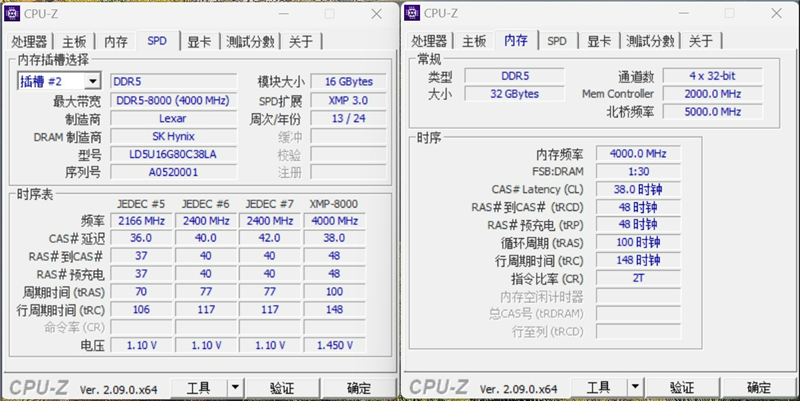Switch to SPD tab in right window
This screenshot has height=401, width=800.
coord(557,41)
